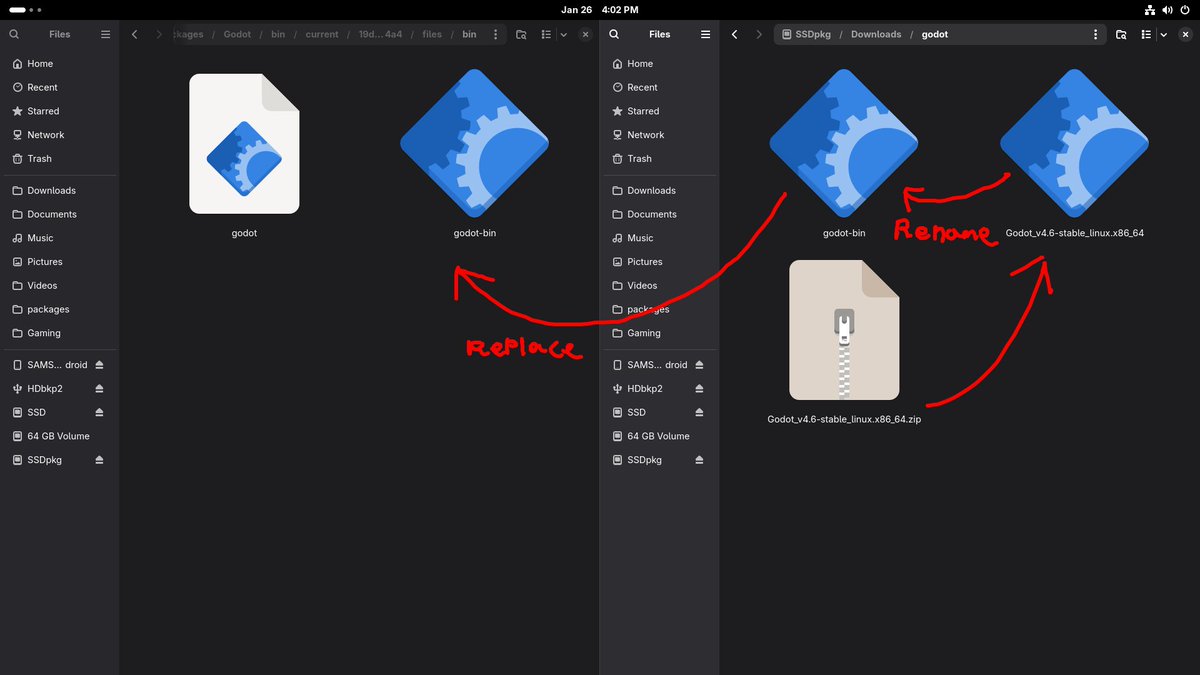Click search folder icon in left Files window

coord(522,34)
